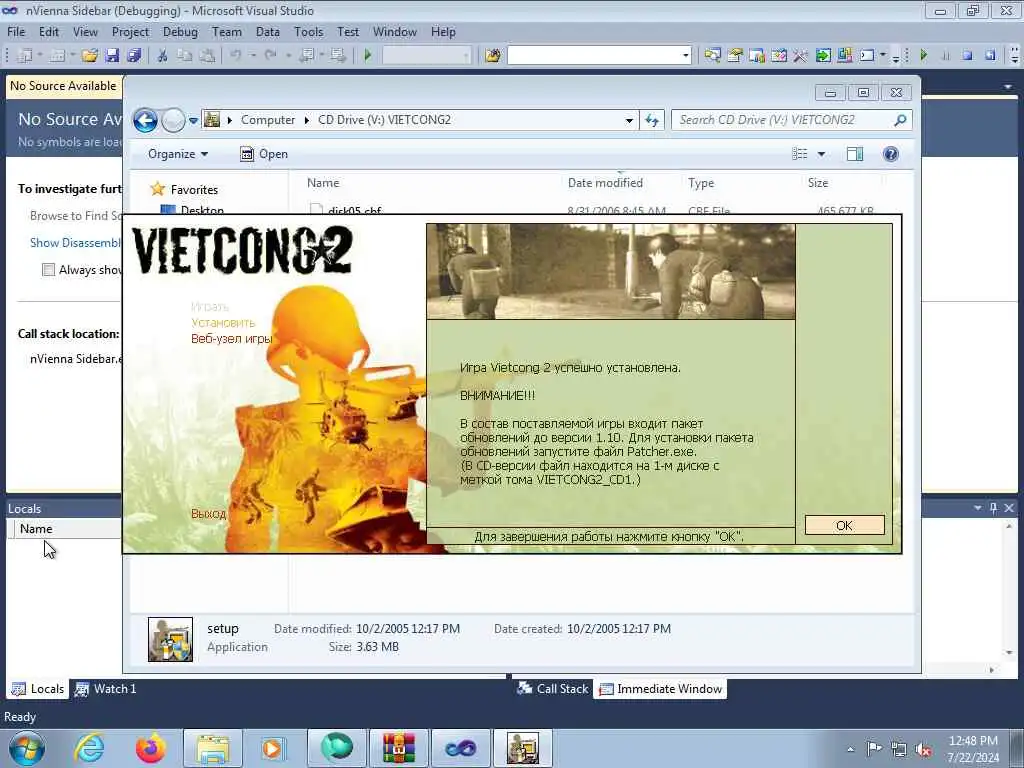Show hidden system tray icons
This screenshot has height=768, width=1024.
coord(850,750)
